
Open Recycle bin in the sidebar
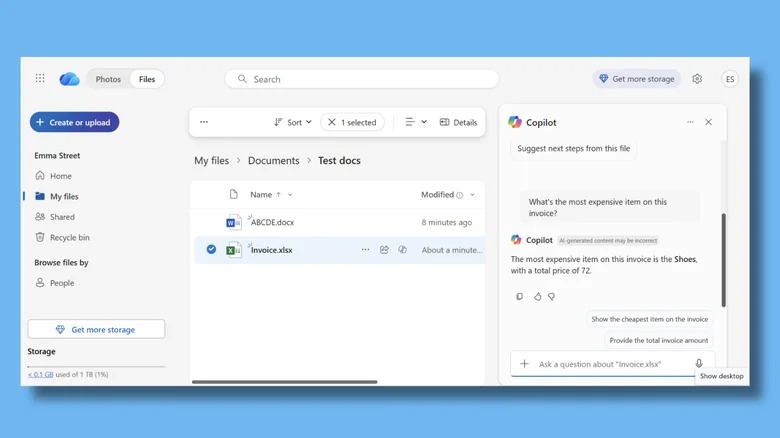pyautogui.click(x=69, y=237)
